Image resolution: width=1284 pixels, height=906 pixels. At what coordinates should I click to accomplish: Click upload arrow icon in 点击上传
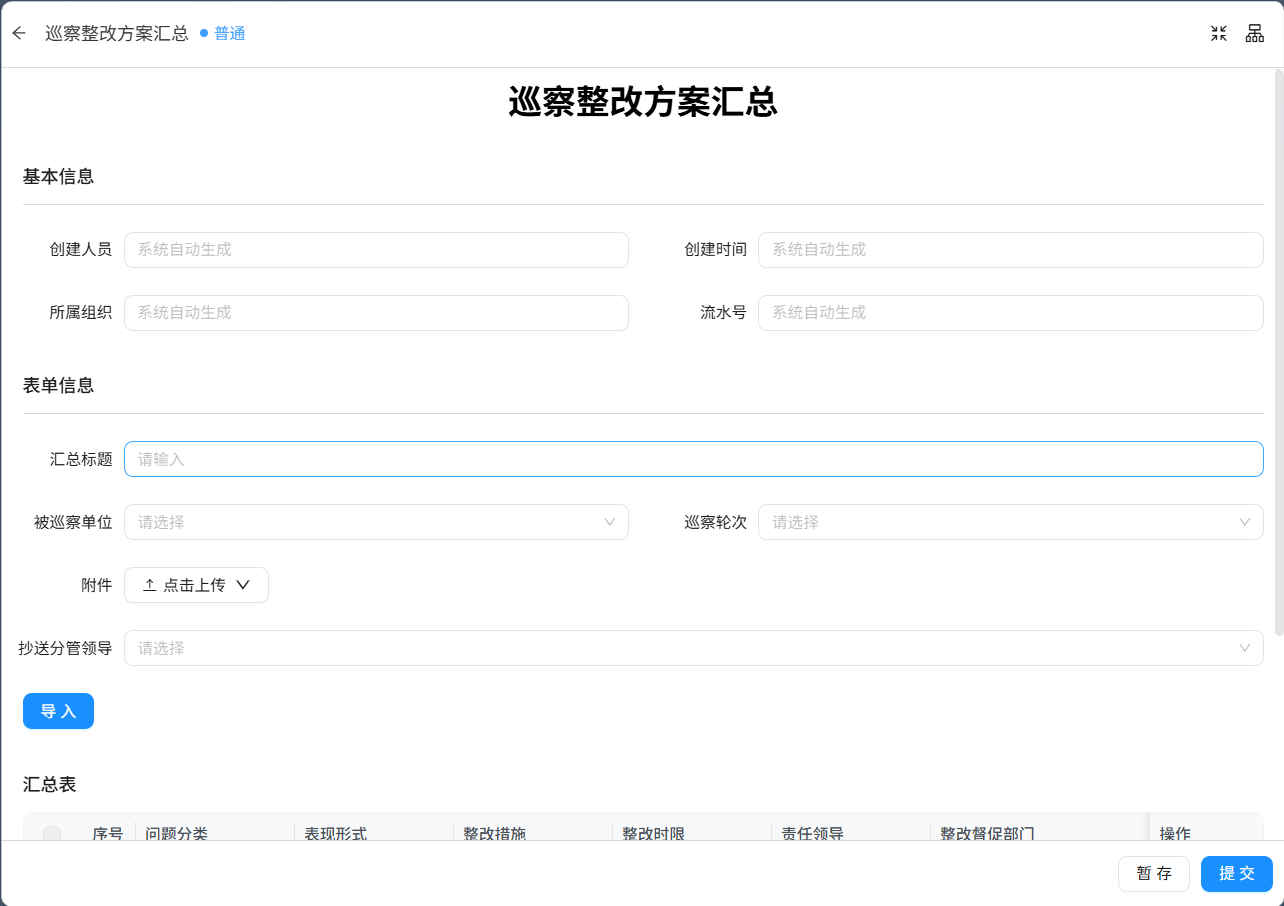[x=150, y=586]
